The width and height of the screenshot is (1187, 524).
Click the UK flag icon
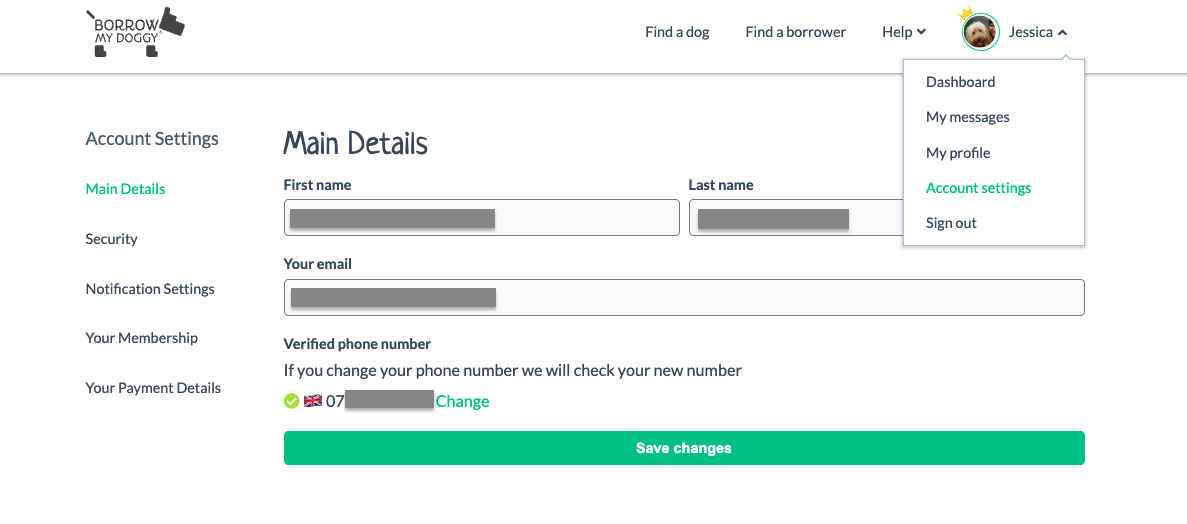[x=313, y=401]
